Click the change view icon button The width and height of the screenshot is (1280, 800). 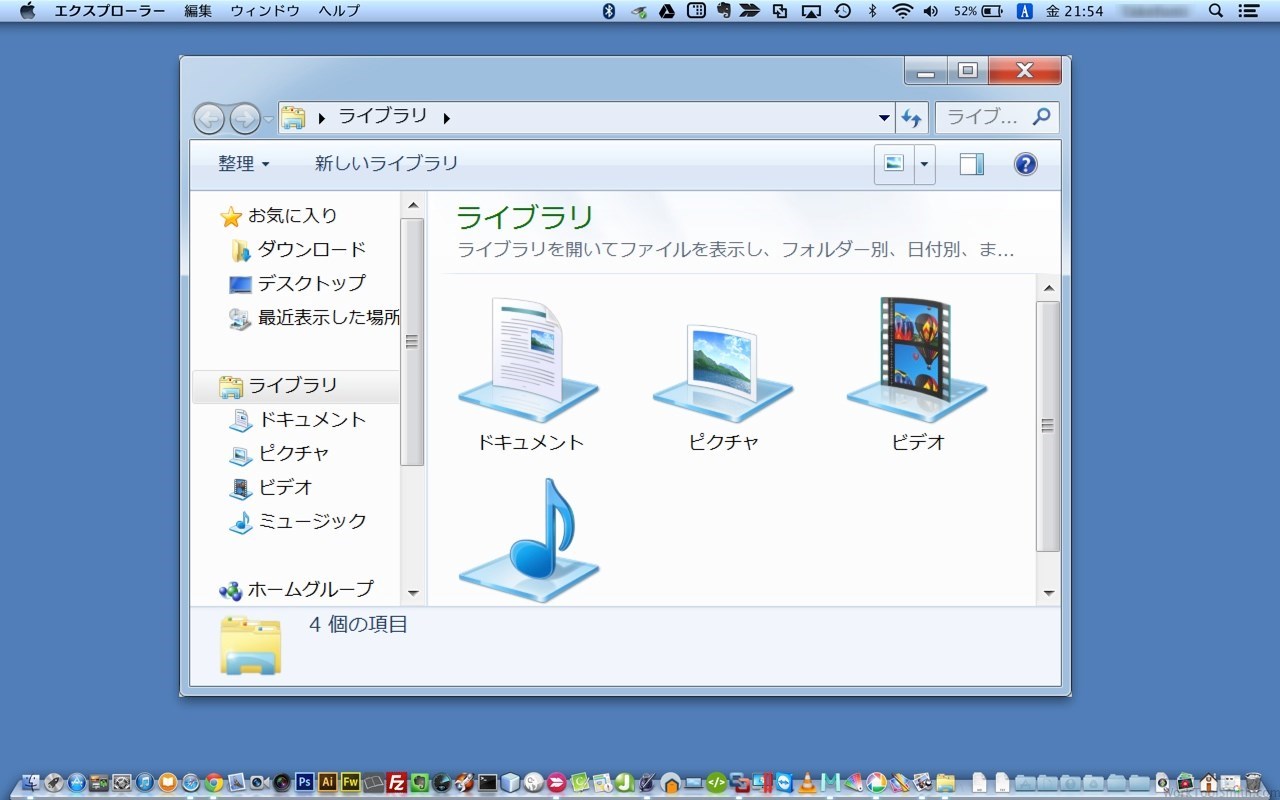click(894, 164)
